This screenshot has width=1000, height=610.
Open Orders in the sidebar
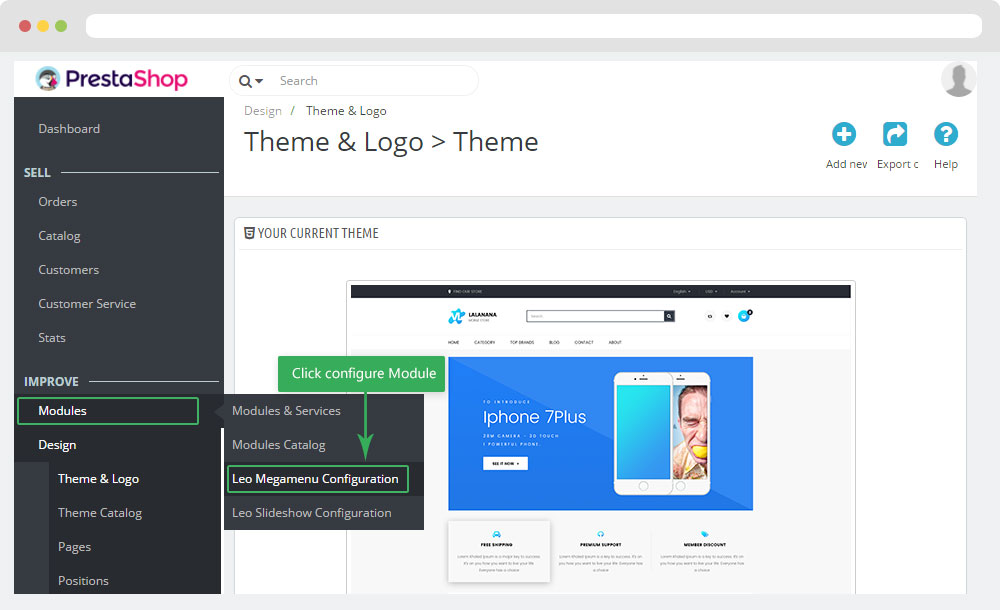(x=57, y=202)
